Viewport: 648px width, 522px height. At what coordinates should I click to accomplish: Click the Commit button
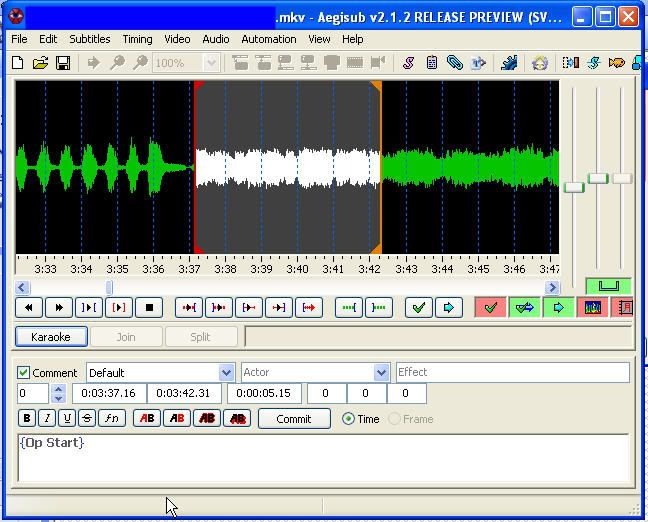(x=294, y=419)
